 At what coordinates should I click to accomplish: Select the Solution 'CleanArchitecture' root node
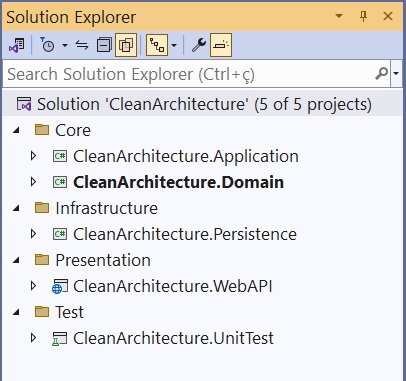(x=194, y=104)
